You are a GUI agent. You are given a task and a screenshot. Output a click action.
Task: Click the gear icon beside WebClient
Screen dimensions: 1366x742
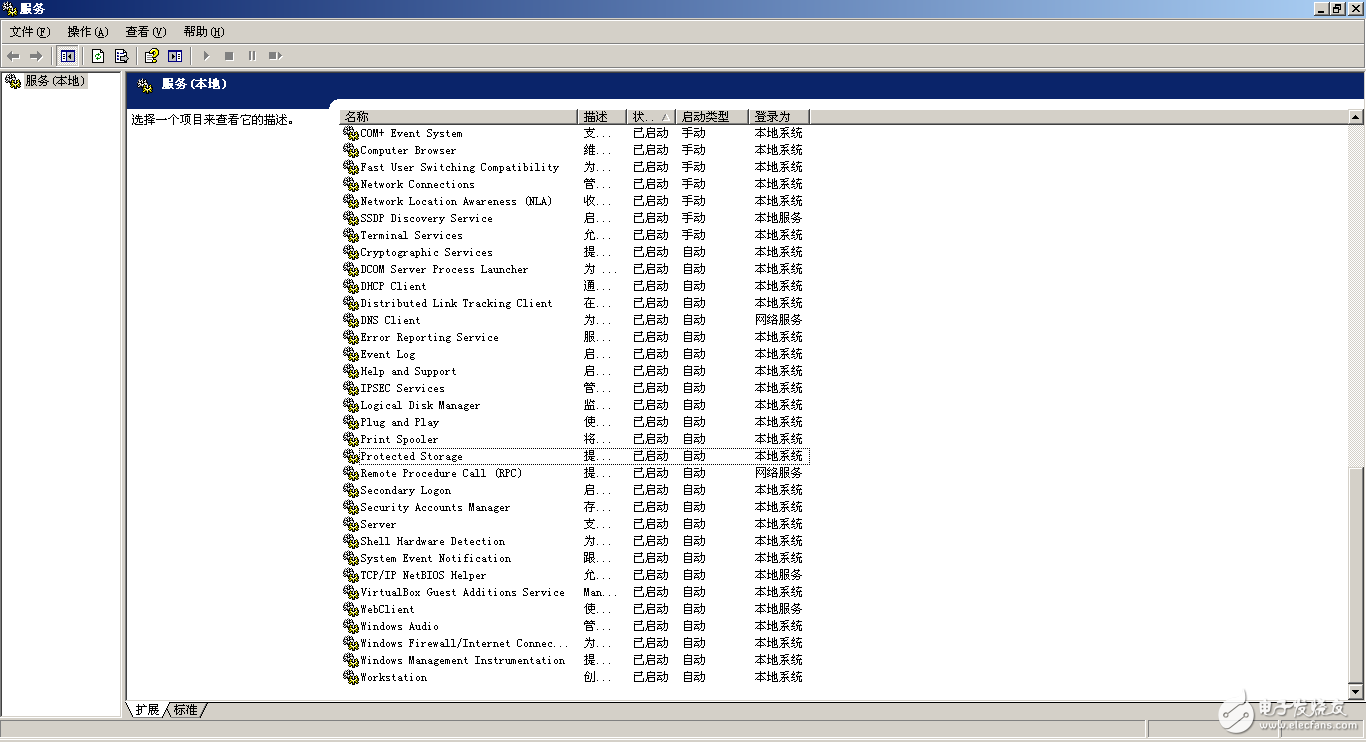pos(350,609)
